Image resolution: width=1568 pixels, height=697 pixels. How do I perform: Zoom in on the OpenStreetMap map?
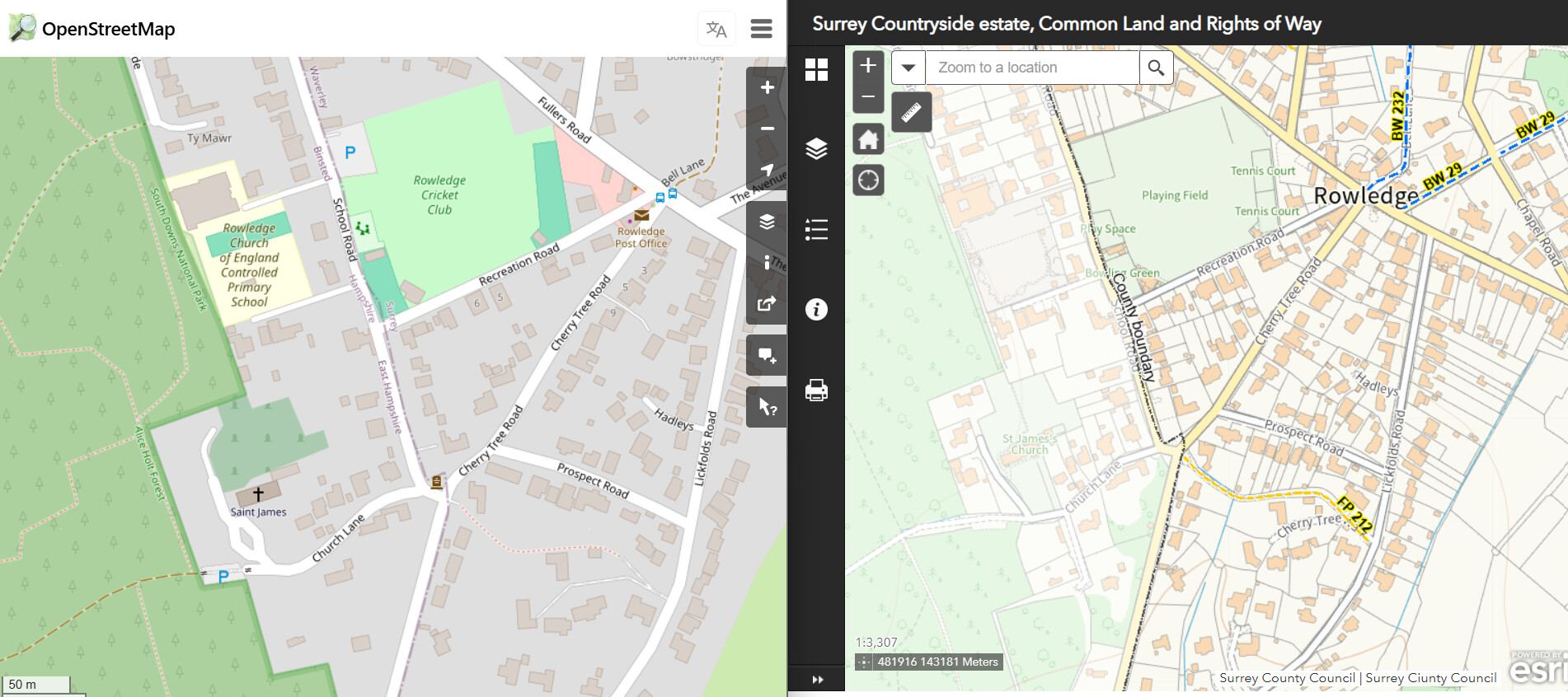(x=767, y=87)
